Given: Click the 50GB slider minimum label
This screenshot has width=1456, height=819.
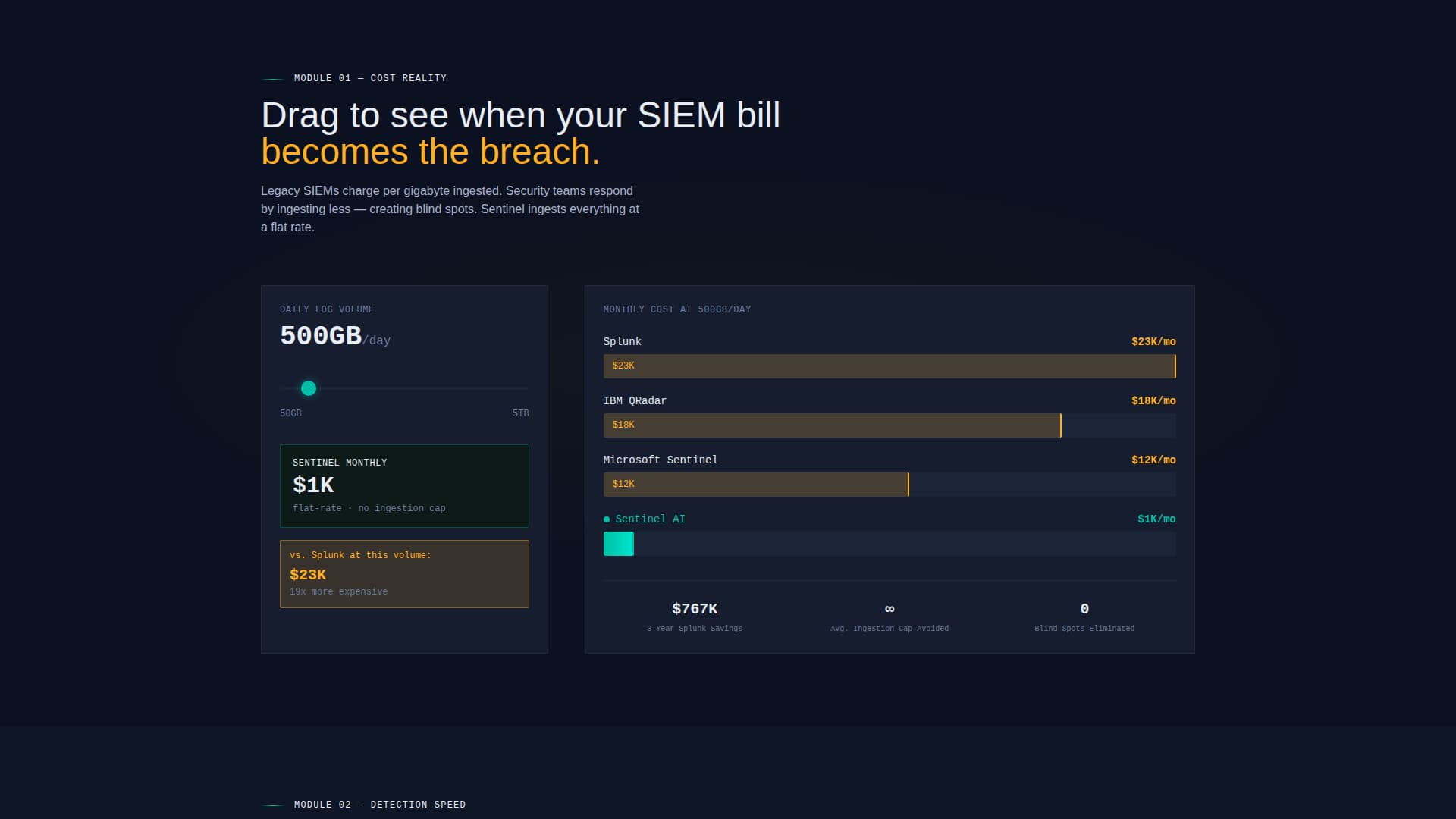Looking at the screenshot, I should point(290,413).
